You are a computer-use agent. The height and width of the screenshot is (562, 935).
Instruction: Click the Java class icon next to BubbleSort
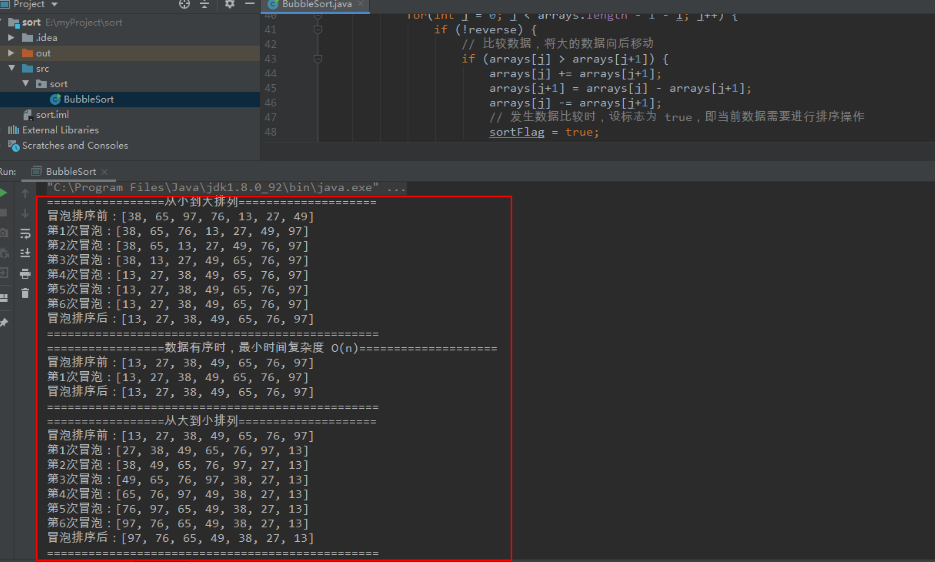click(55, 99)
